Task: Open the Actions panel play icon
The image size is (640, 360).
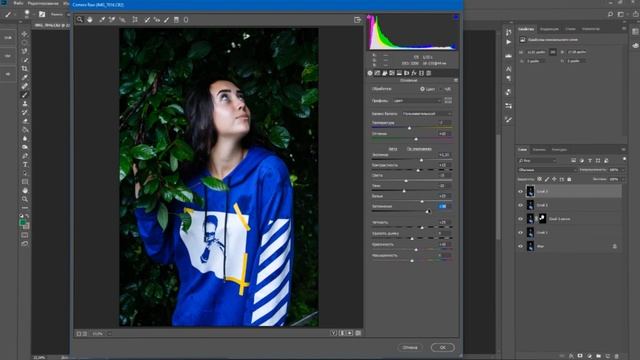Action: coord(509,42)
